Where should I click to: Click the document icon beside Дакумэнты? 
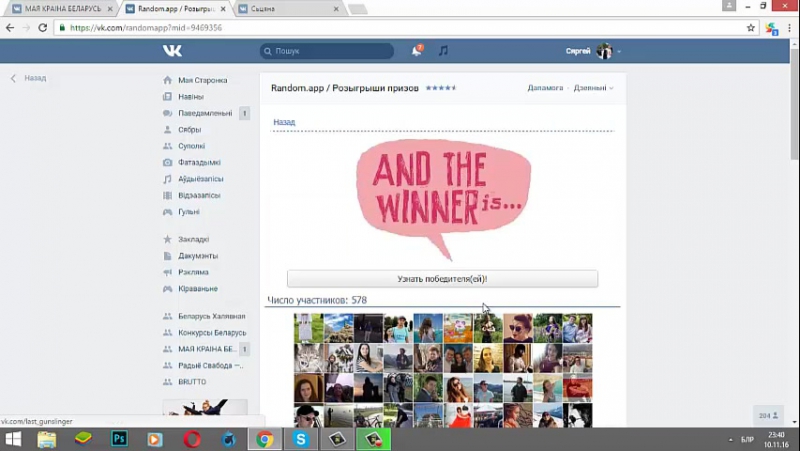click(x=167, y=256)
